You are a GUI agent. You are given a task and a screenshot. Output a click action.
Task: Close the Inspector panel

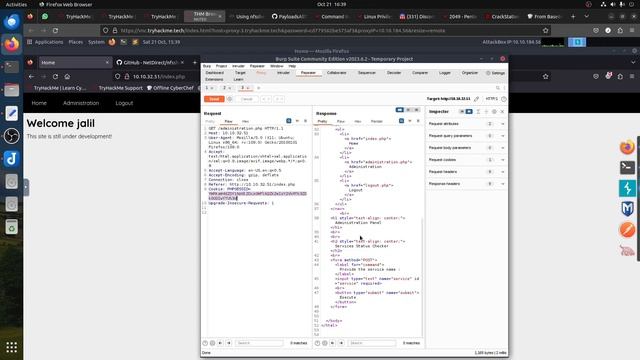coord(502,111)
